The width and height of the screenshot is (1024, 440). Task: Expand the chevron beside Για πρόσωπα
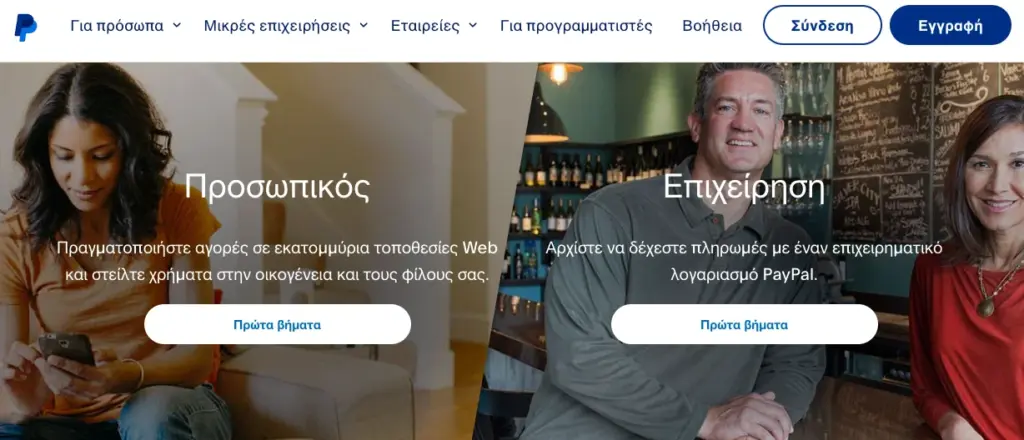coord(176,26)
